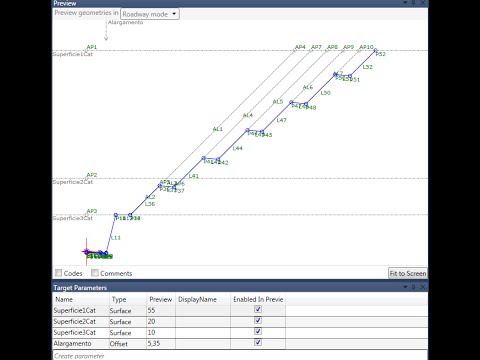The height and width of the screenshot is (360, 480).
Task: Select link label L11 in preview
Action: tap(116, 238)
